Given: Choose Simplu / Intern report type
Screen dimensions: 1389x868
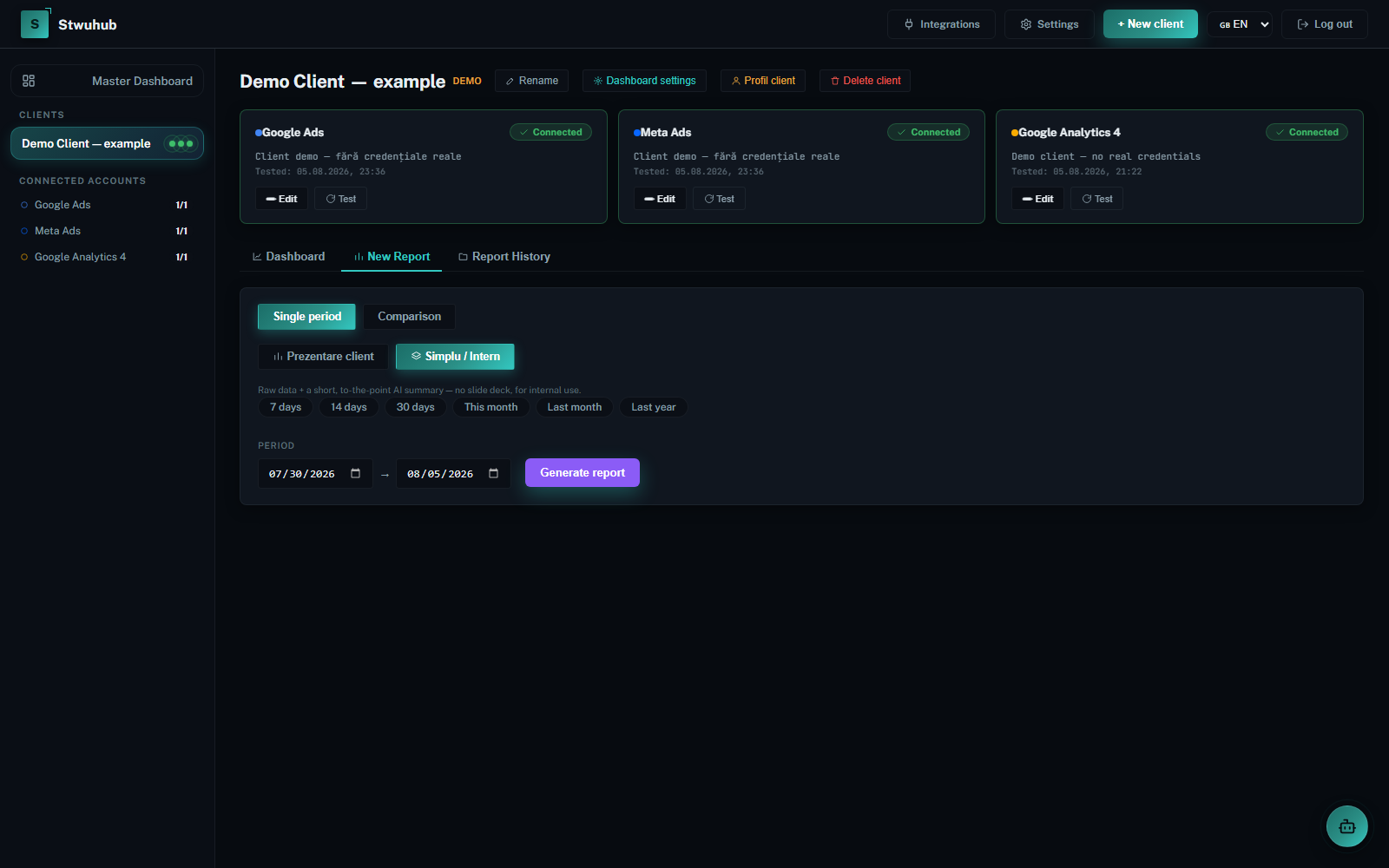Looking at the screenshot, I should coord(455,357).
